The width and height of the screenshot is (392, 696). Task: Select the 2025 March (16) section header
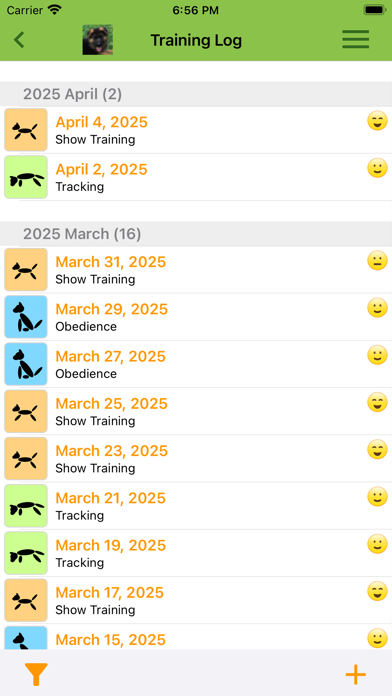pos(196,234)
